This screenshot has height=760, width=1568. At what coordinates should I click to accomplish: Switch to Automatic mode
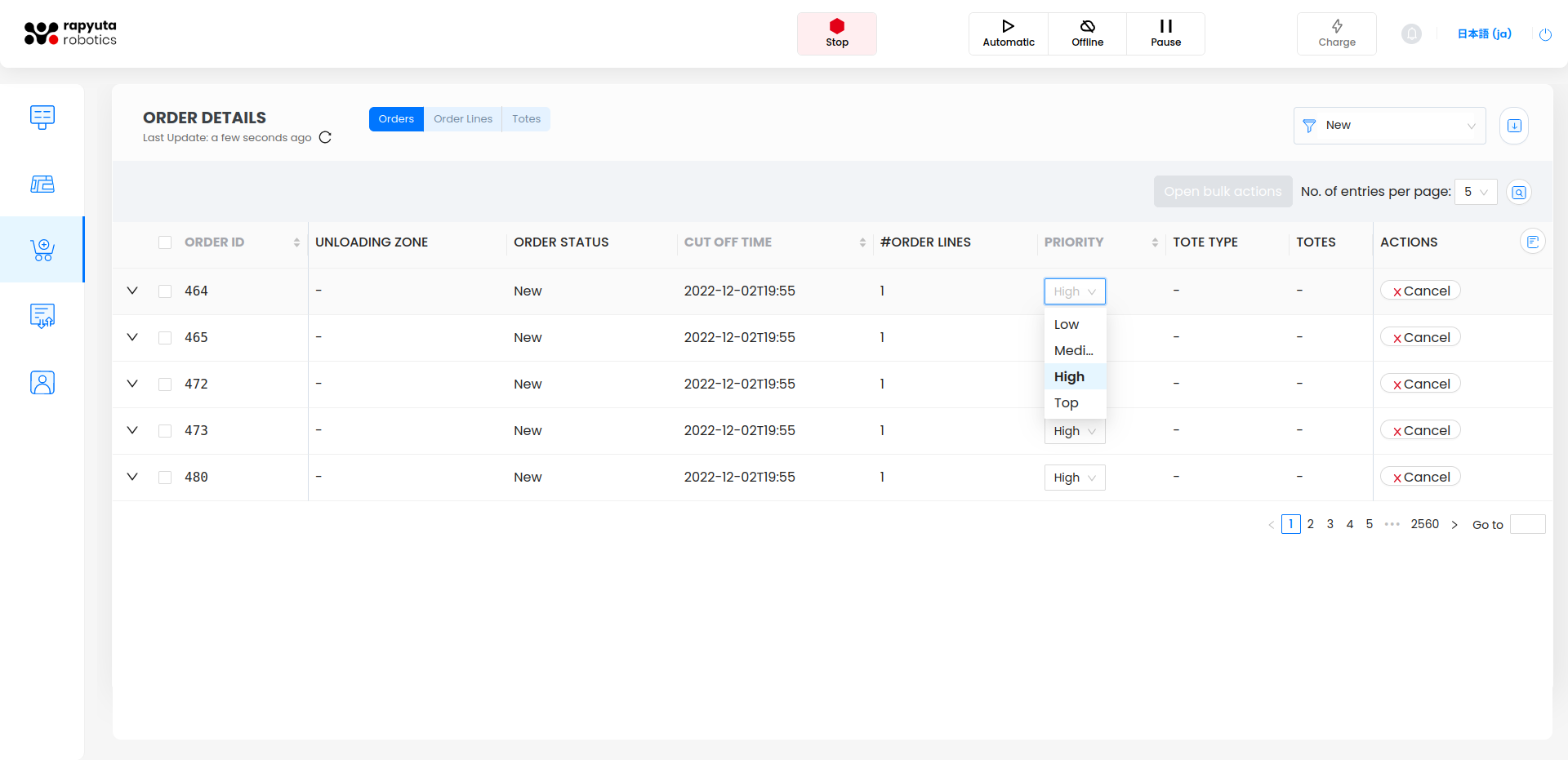pos(1009,33)
